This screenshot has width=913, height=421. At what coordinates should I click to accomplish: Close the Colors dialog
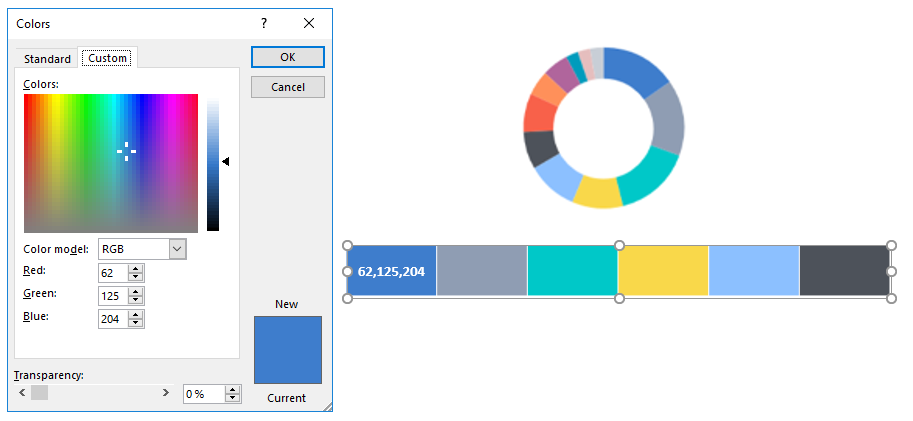click(x=308, y=23)
